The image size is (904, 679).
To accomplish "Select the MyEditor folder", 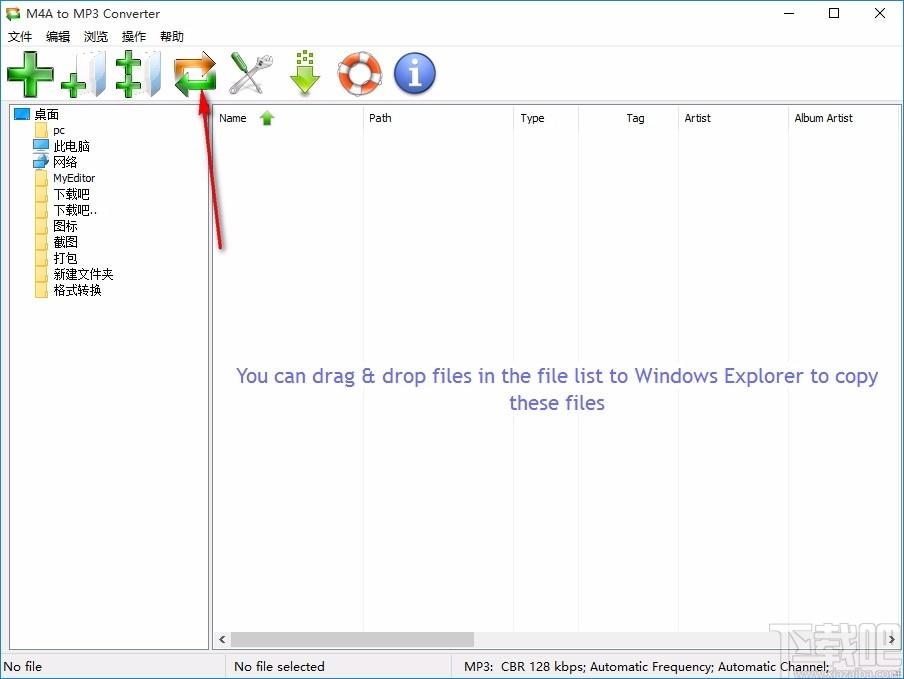I will pos(74,178).
